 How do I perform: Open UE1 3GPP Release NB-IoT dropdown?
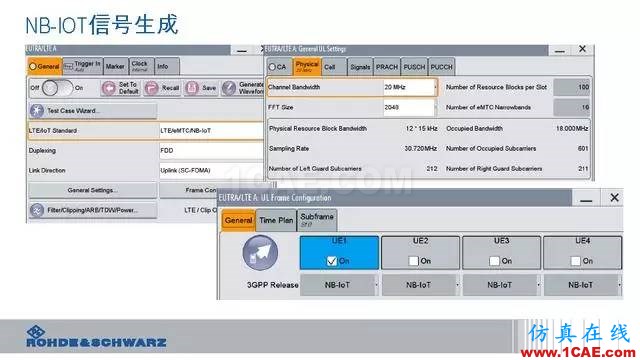339,285
